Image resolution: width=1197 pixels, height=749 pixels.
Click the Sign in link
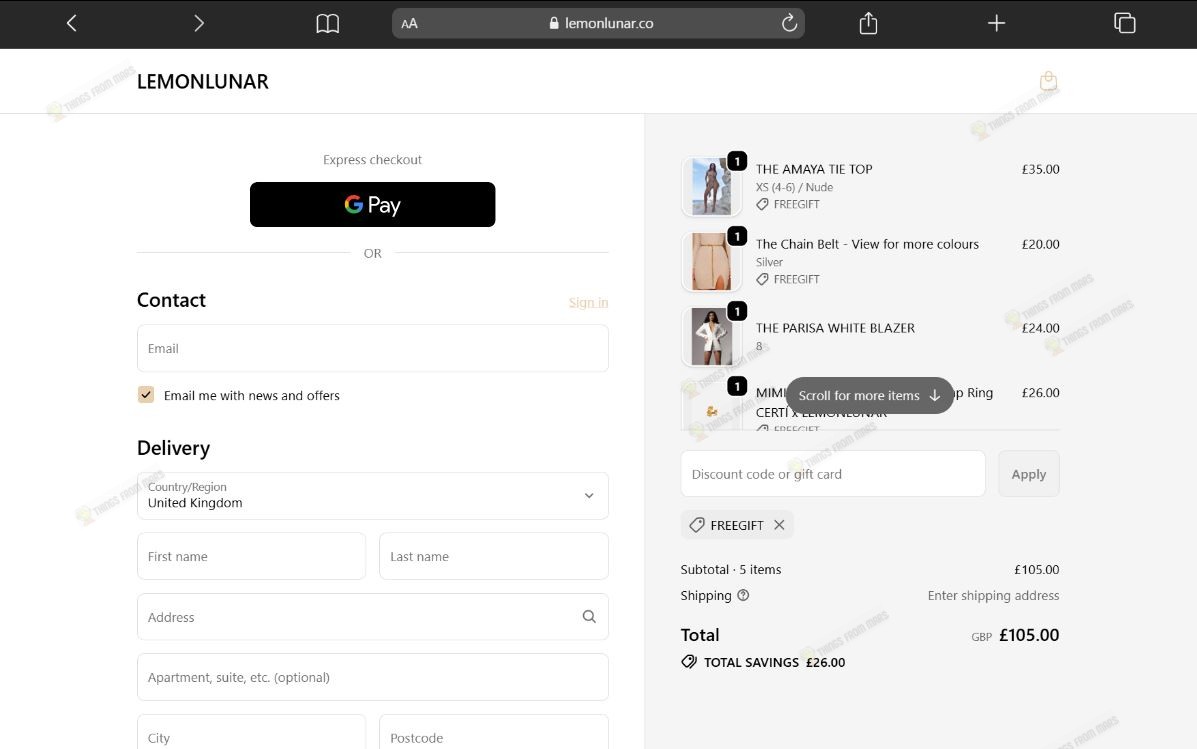click(x=589, y=302)
